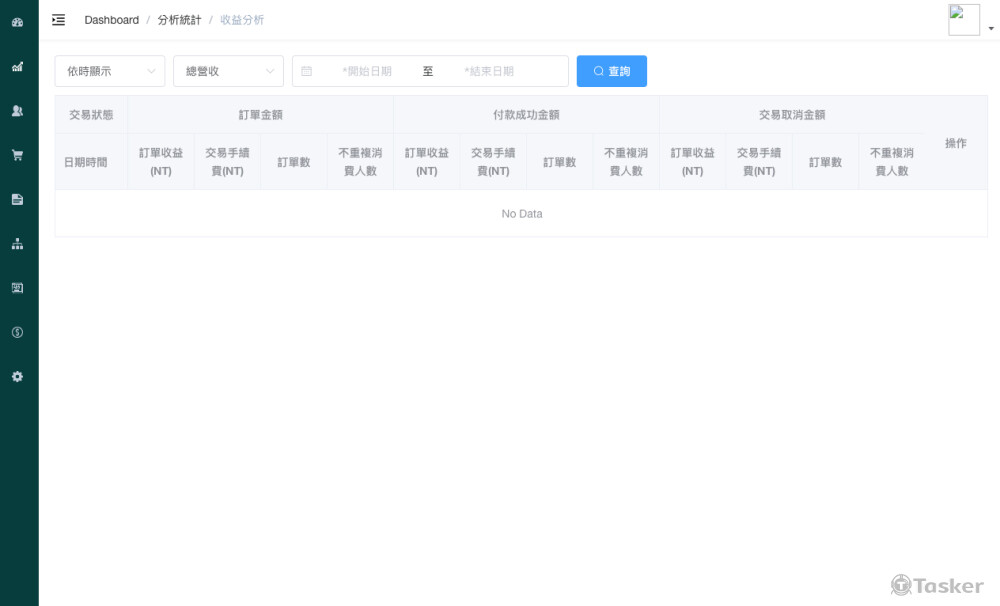This screenshot has width=1000, height=606.
Task: Click the 結束日期 end date field
Action: (x=489, y=71)
